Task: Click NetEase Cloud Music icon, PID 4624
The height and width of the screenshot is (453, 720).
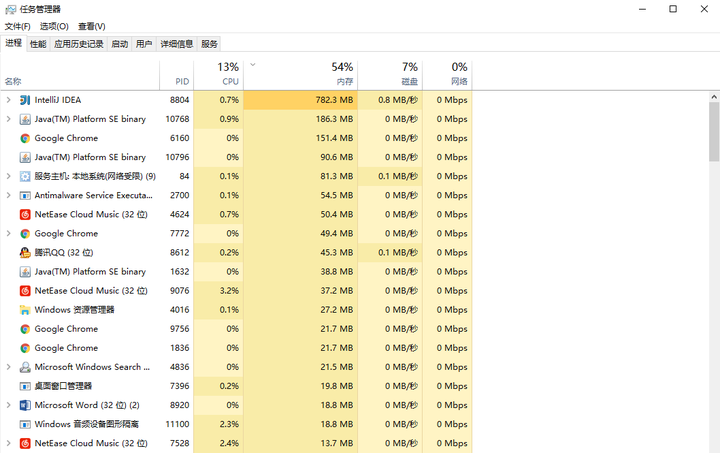Action: point(25,214)
